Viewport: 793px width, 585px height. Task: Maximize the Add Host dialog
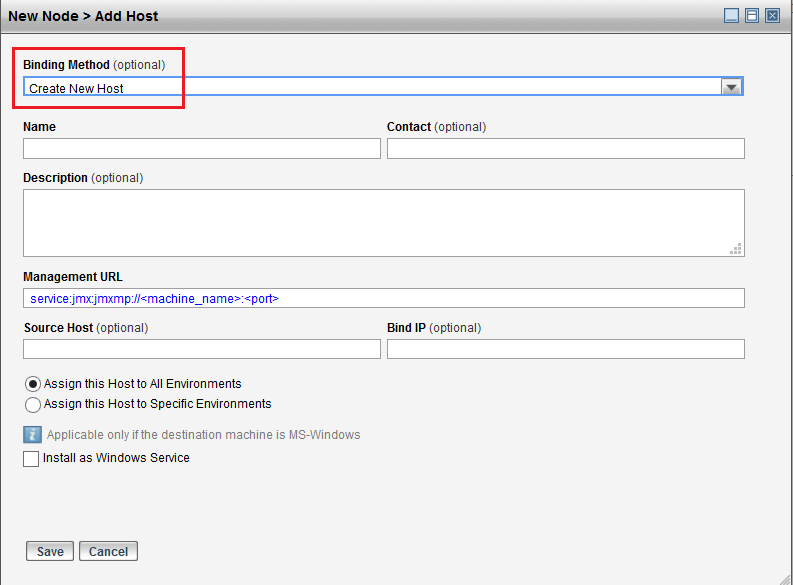[752, 16]
